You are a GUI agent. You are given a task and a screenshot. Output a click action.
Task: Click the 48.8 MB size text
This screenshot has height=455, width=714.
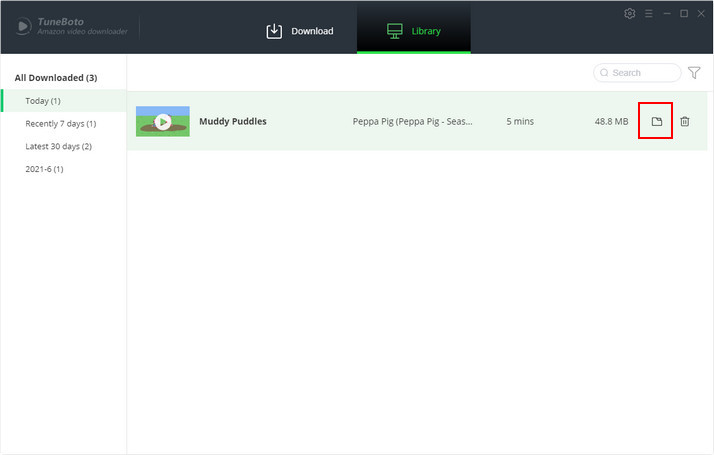(x=611, y=122)
